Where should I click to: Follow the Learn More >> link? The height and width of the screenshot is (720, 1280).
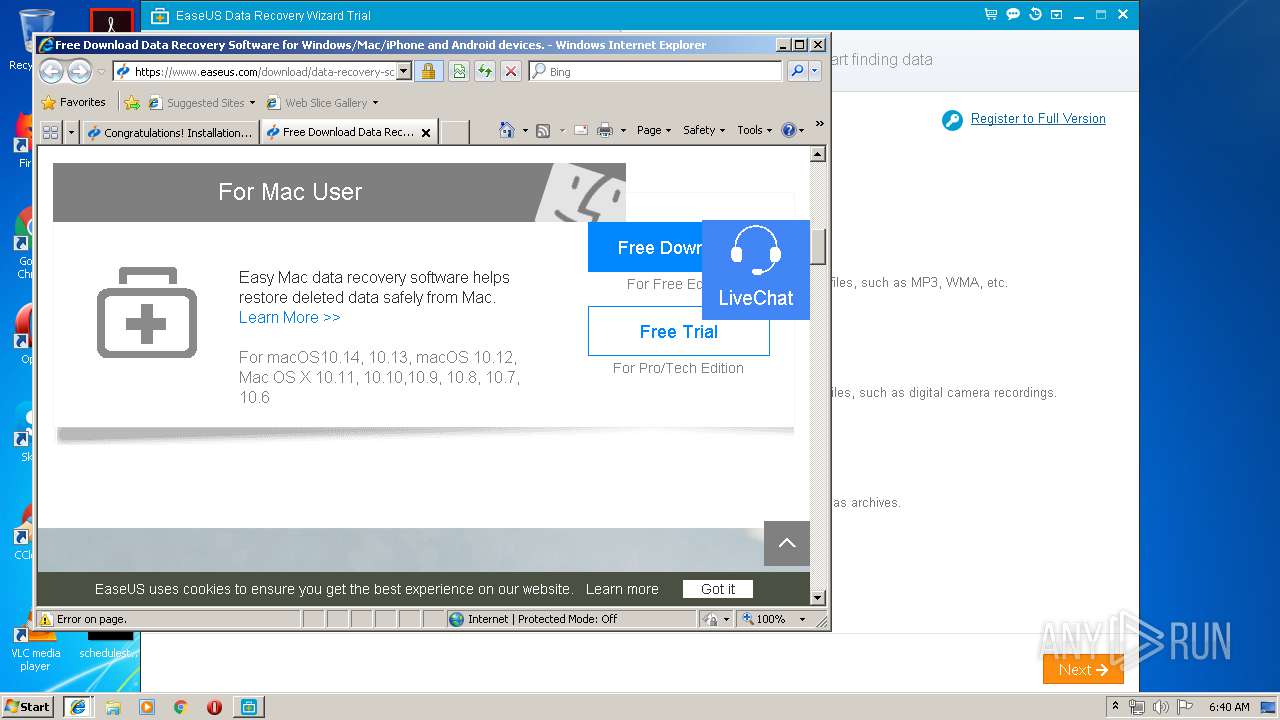(289, 317)
